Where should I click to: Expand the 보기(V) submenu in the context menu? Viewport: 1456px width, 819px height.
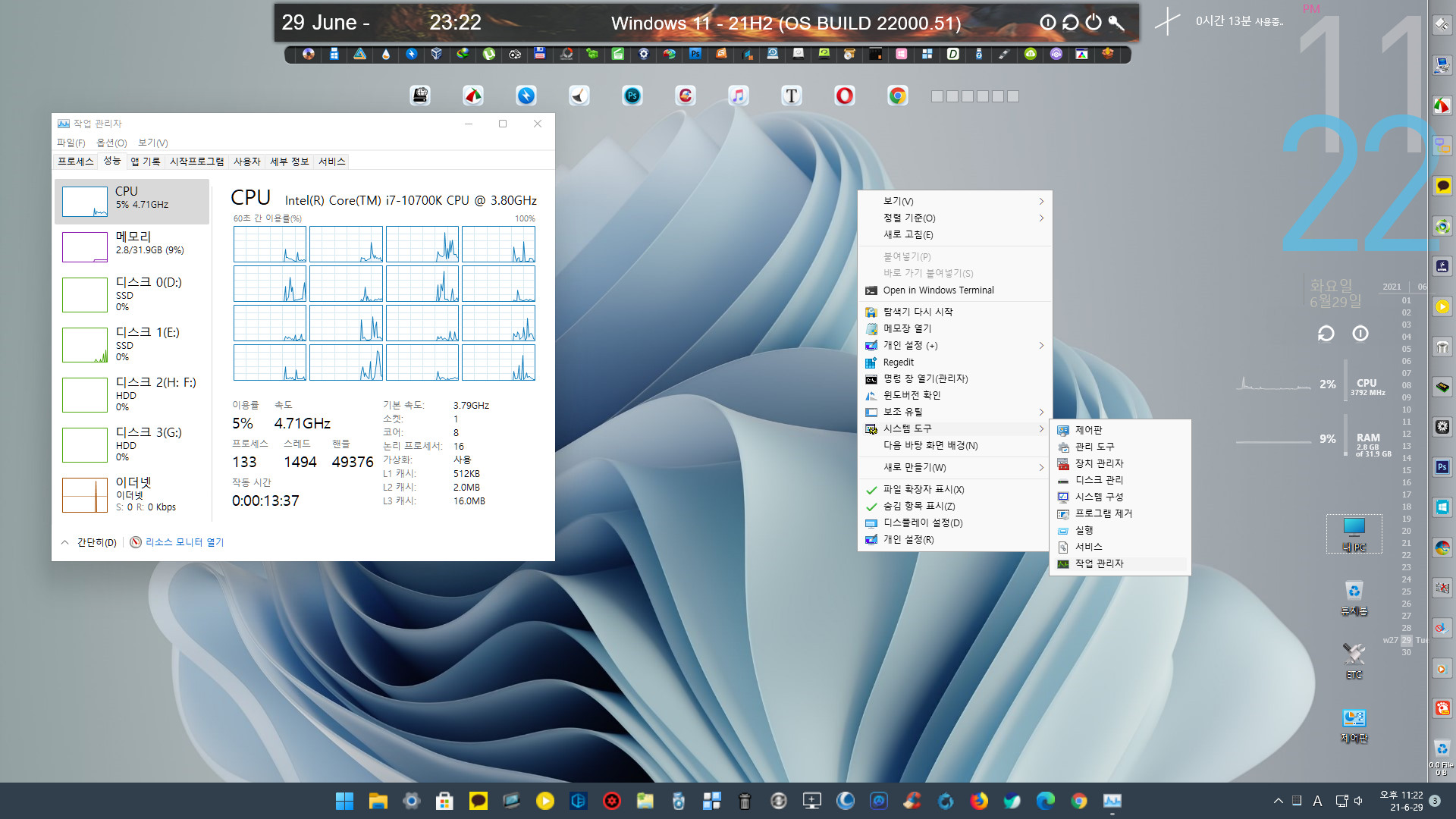(x=954, y=202)
